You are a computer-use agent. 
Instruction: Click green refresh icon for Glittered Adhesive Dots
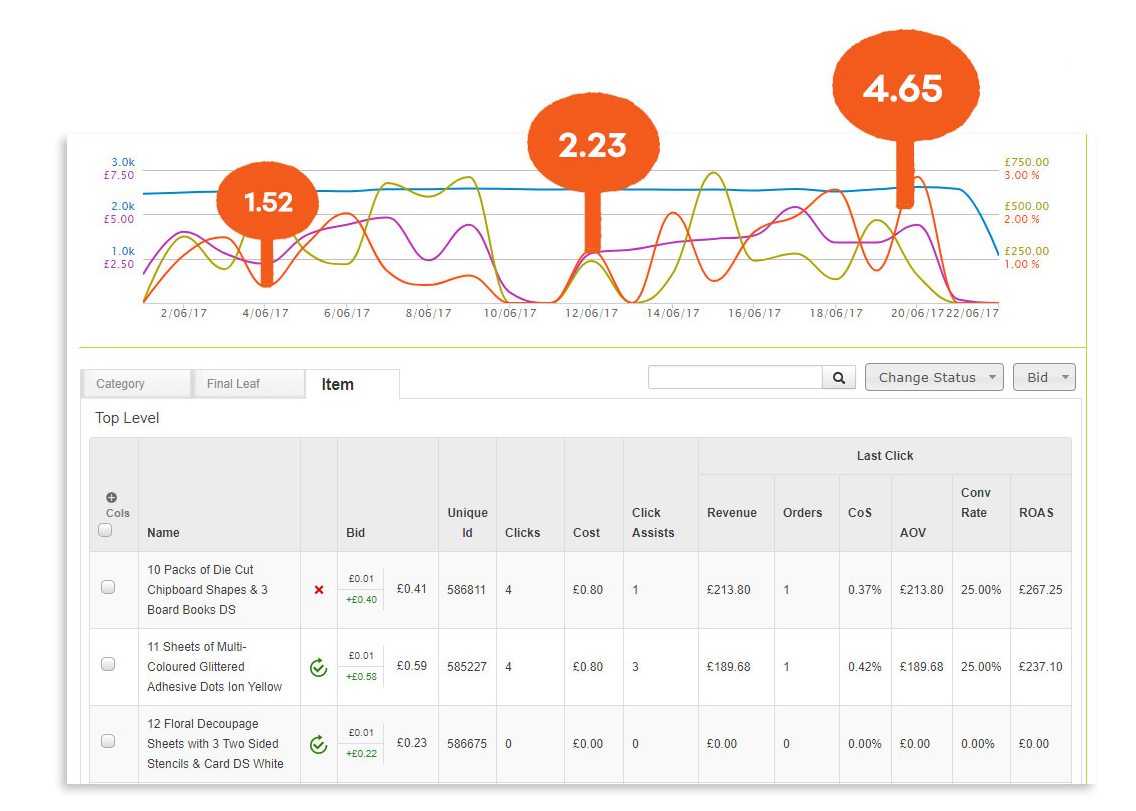319,667
